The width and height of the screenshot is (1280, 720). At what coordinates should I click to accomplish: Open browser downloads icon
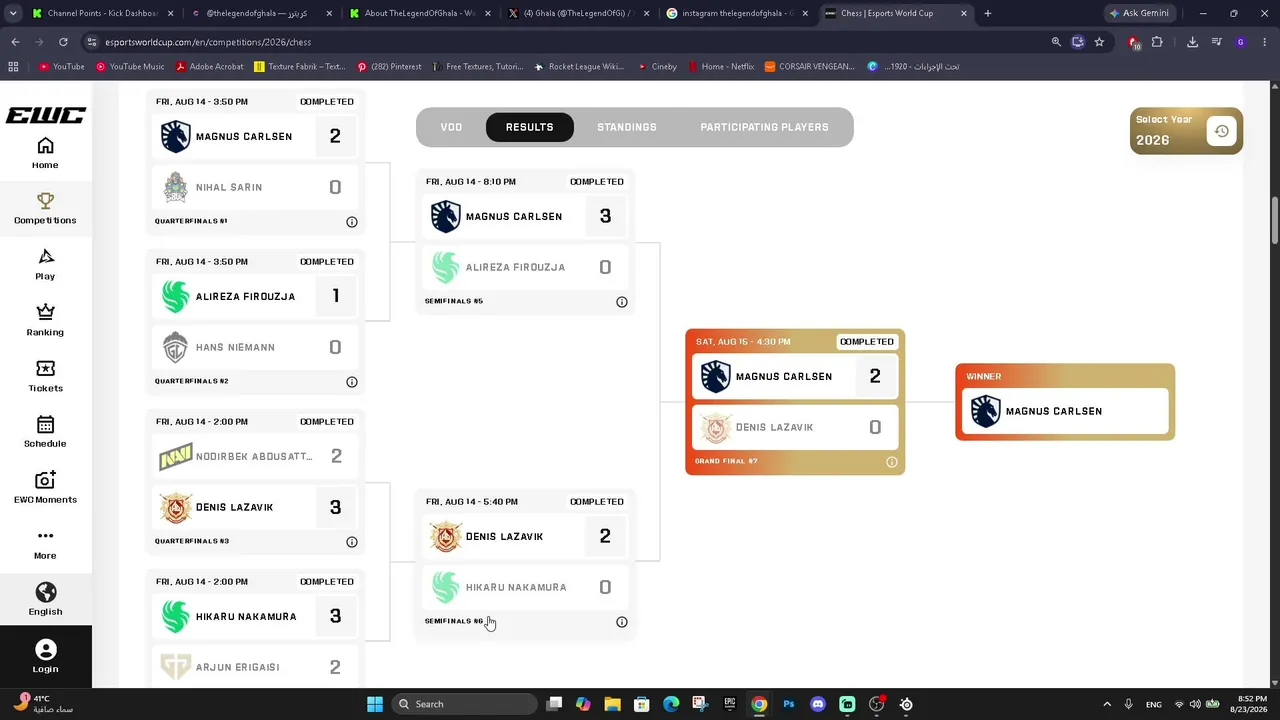point(1192,42)
